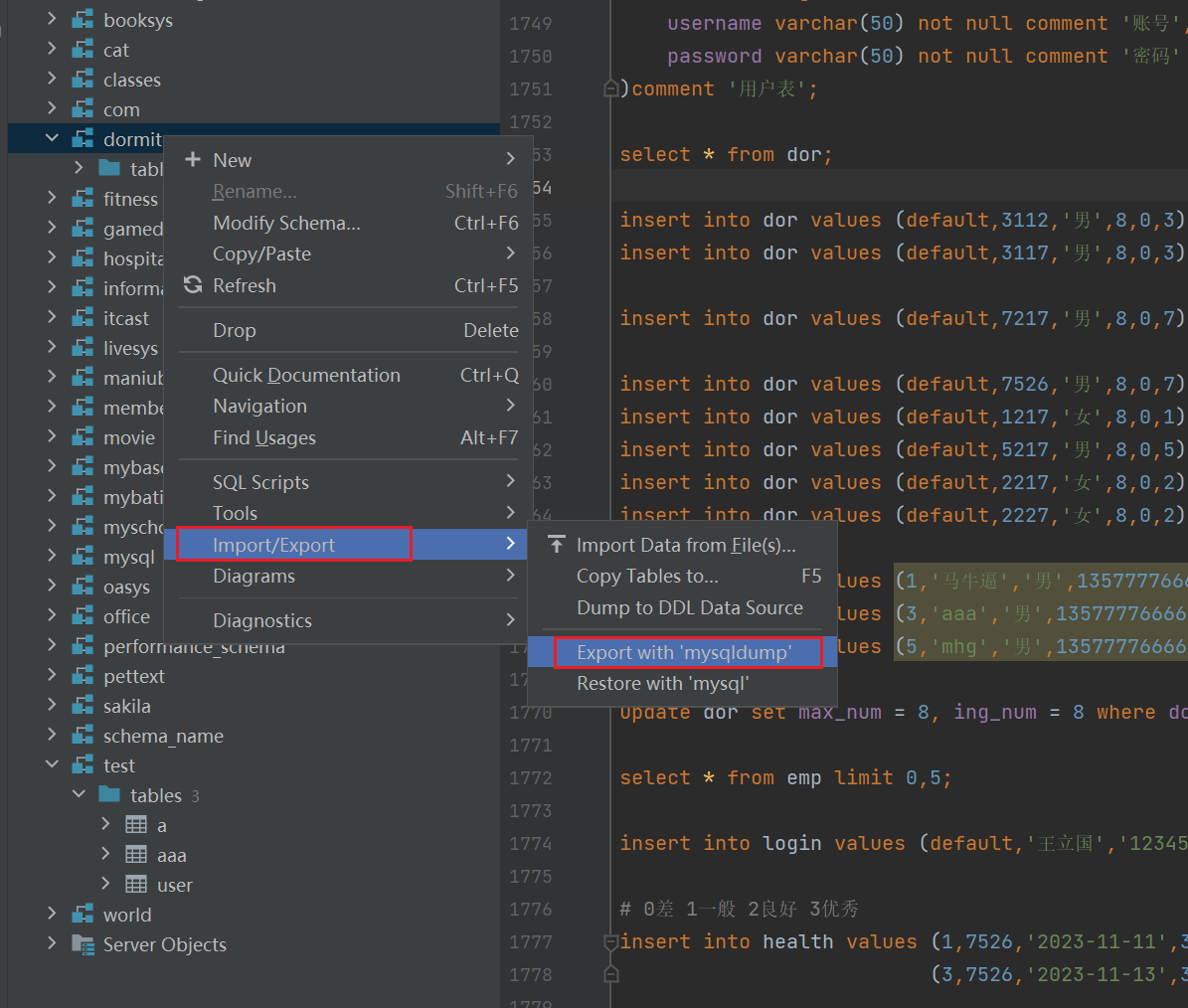
Task: Click 'select * from emp limit 0,5;' line
Action: 785,777
